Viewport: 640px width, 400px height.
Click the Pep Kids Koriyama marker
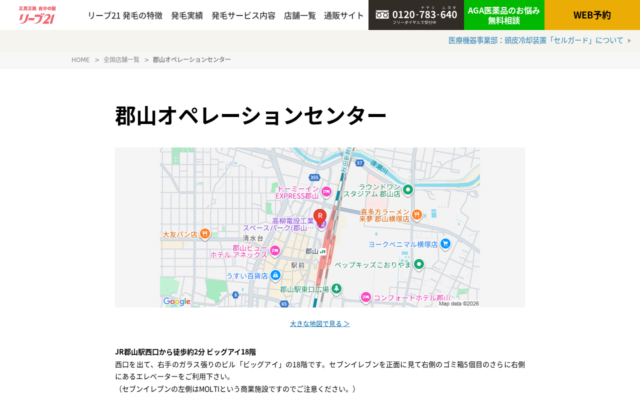421,264
